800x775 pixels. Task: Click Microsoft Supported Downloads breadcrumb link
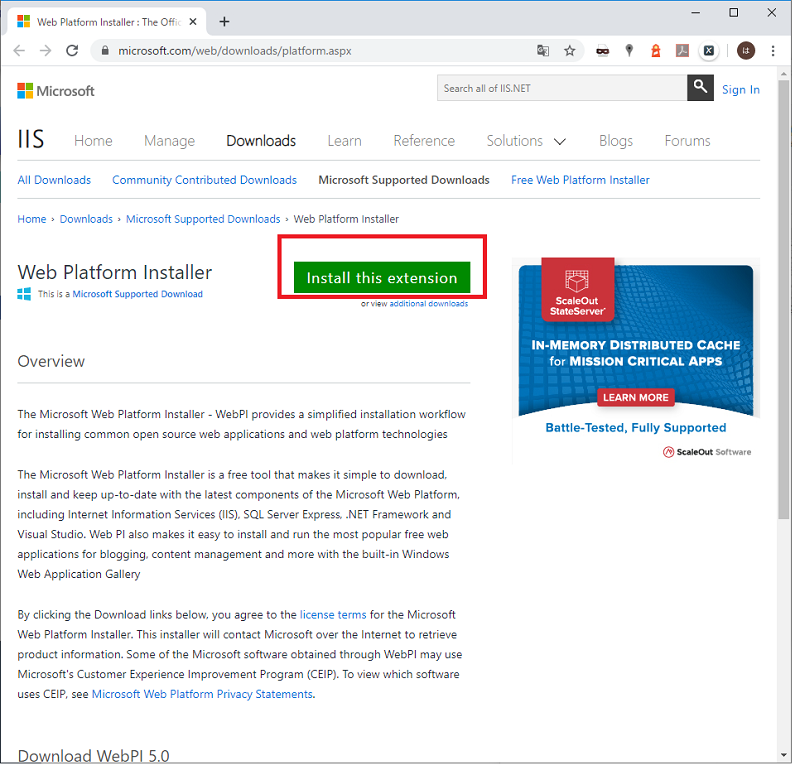click(x=203, y=219)
